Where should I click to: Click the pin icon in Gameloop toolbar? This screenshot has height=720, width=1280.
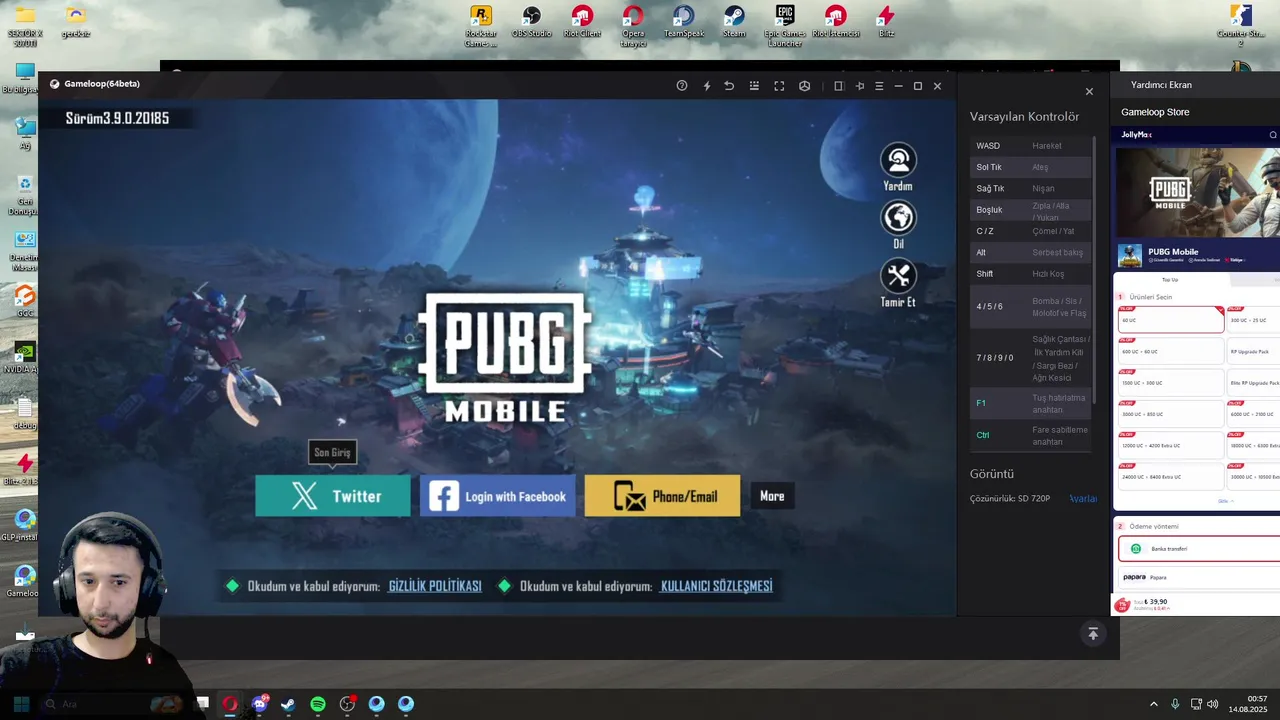859,86
